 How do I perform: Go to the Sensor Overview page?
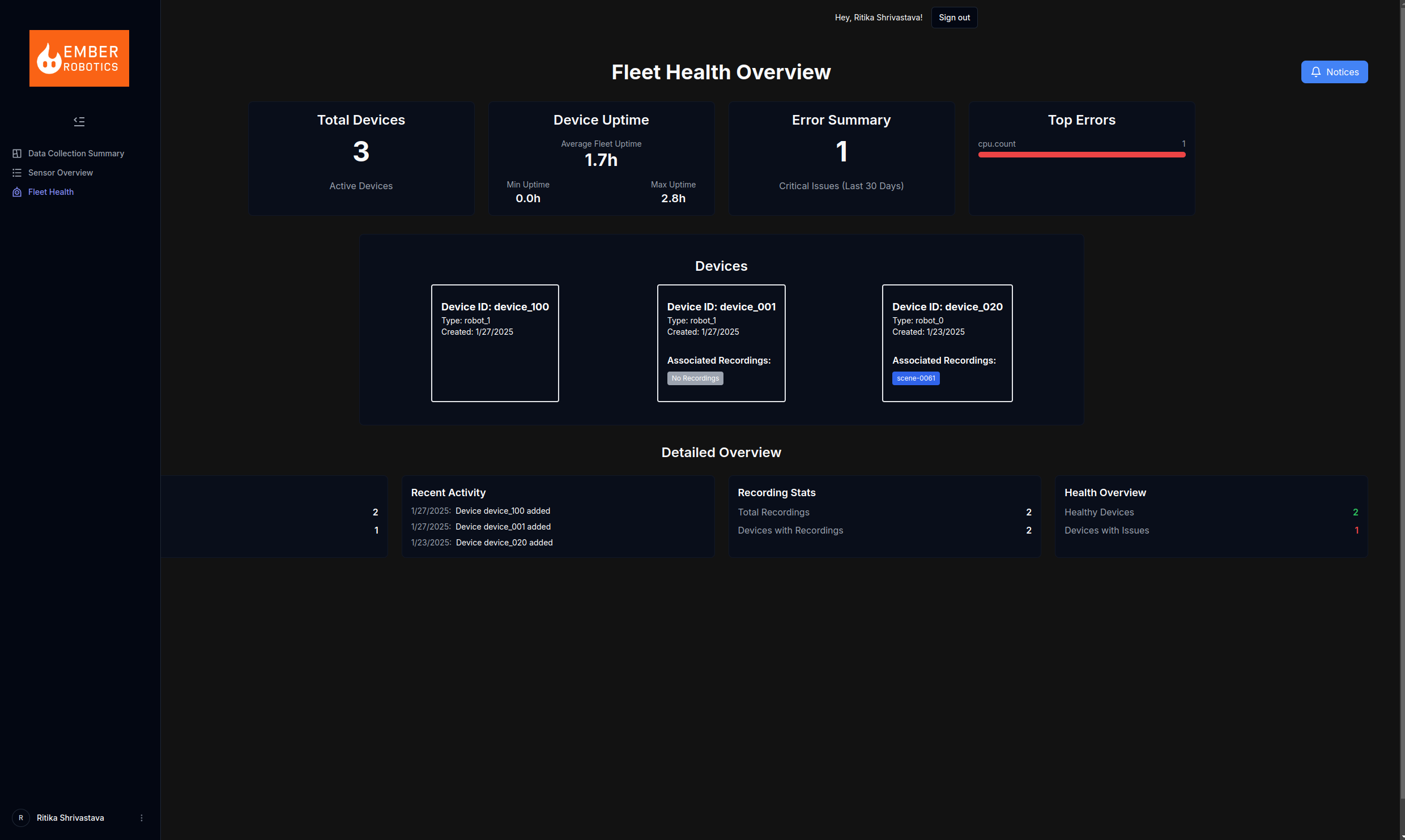click(x=61, y=173)
